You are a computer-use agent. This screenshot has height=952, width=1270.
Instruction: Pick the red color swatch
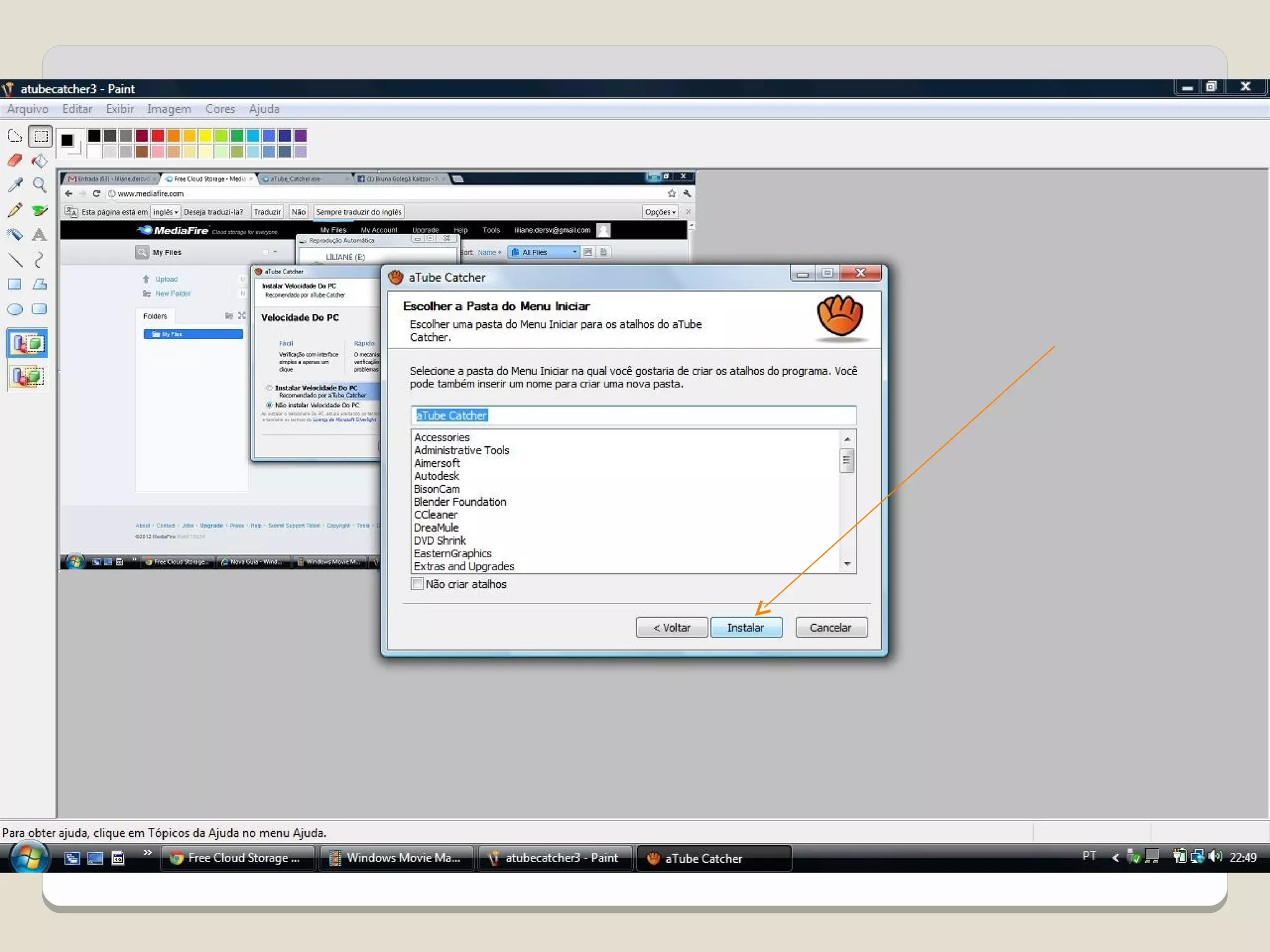point(158,135)
